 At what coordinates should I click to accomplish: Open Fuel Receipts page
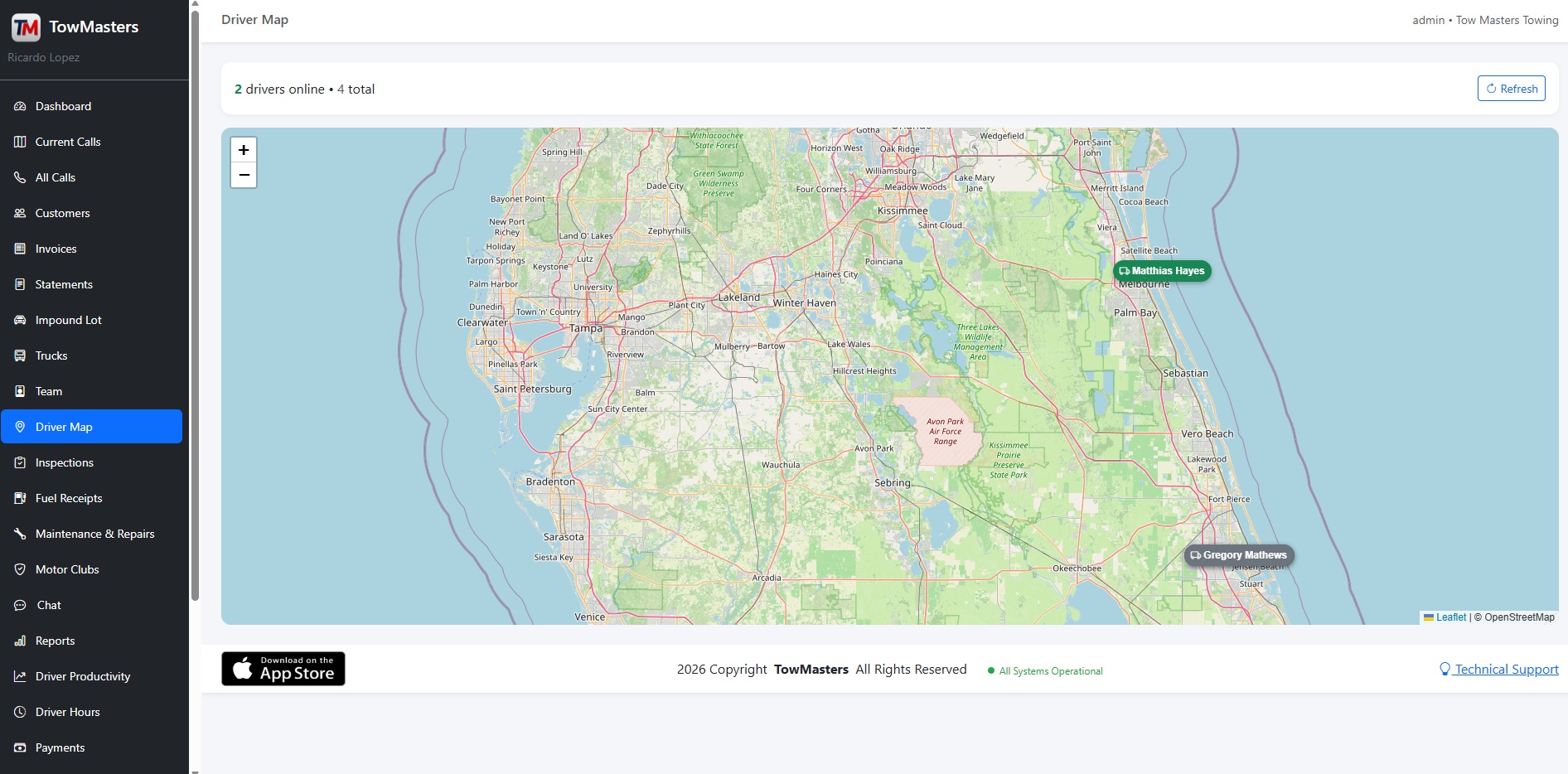pyautogui.click(x=91, y=498)
